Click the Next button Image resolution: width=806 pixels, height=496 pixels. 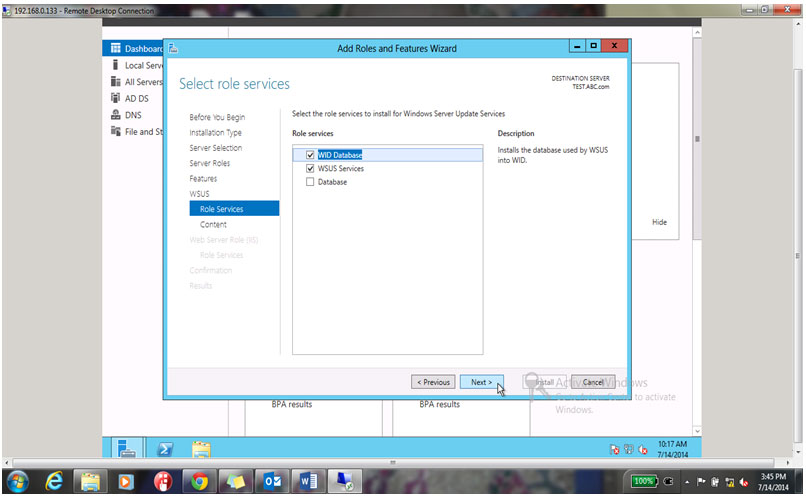[482, 382]
